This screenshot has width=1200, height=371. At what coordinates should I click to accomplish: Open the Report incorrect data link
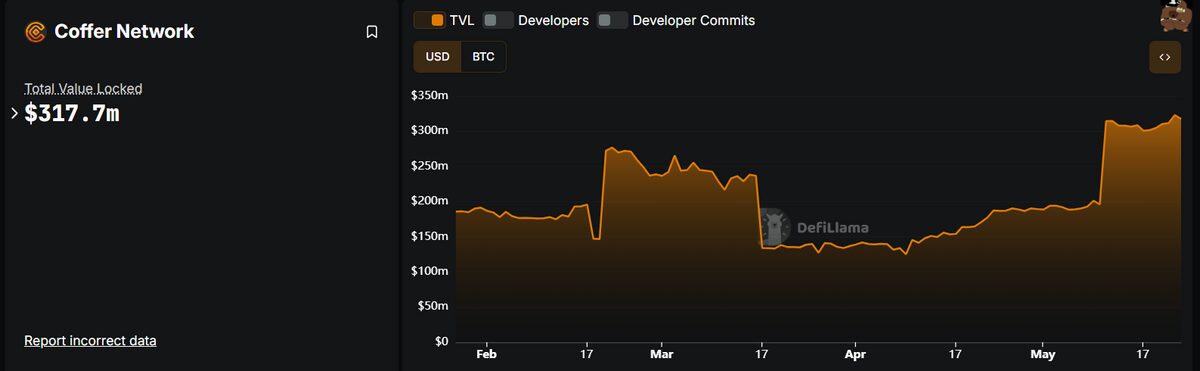(x=90, y=341)
